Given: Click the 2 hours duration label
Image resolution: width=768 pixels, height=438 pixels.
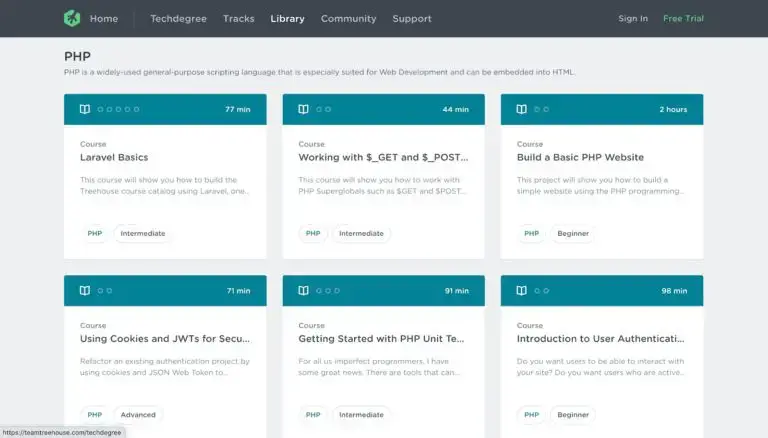Looking at the screenshot, I should point(673,109).
